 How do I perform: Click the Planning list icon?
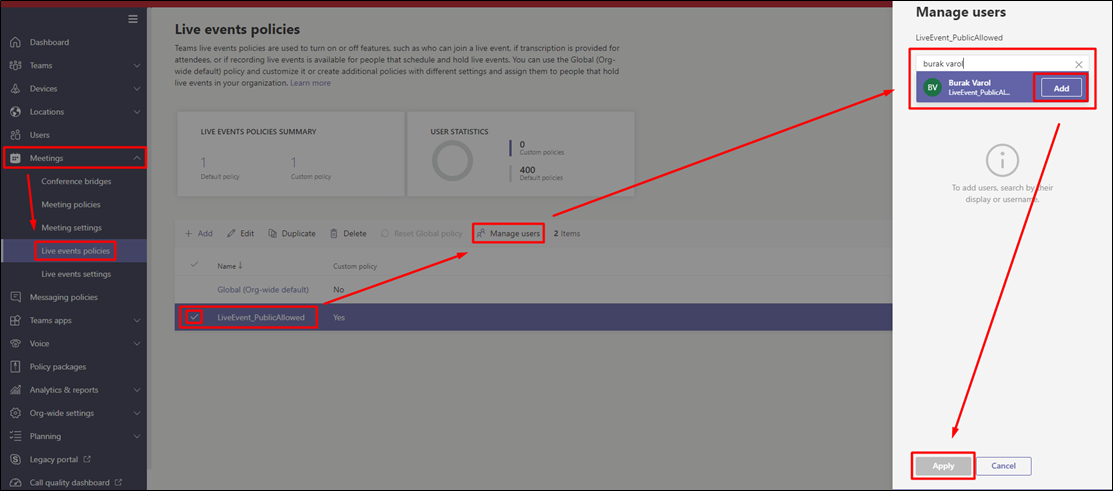16,436
